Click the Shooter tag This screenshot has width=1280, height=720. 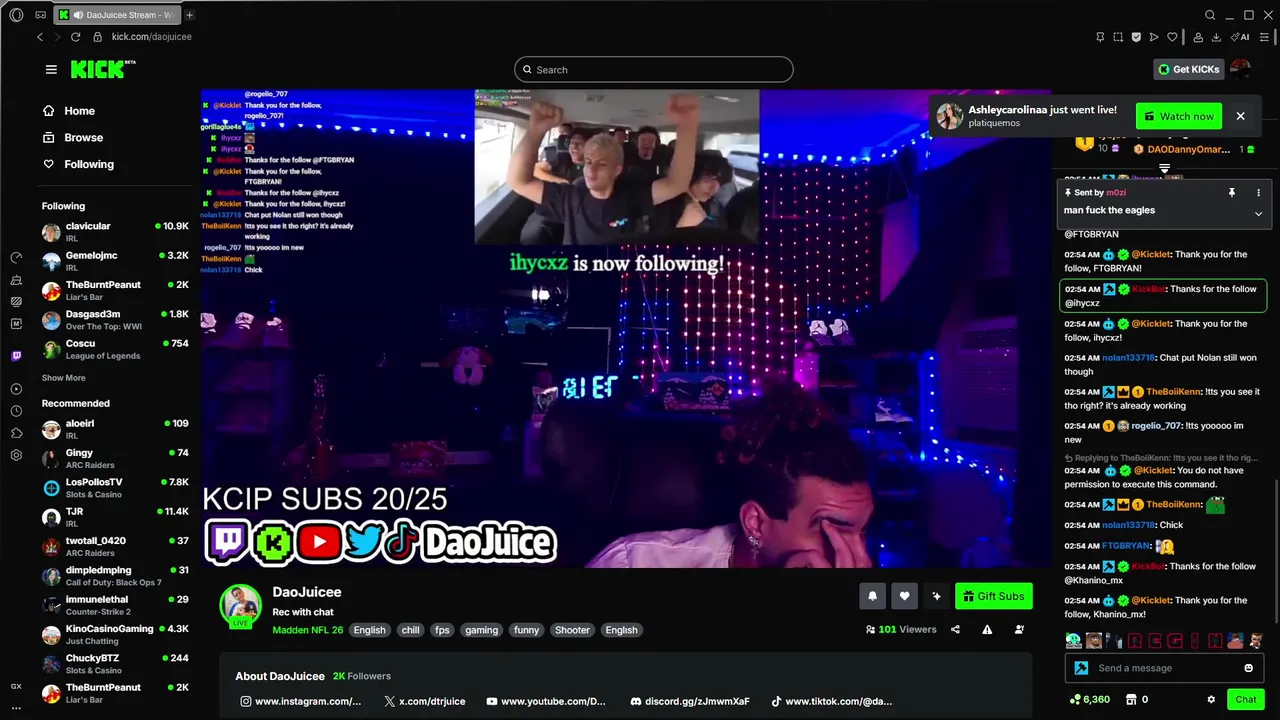[x=572, y=630]
